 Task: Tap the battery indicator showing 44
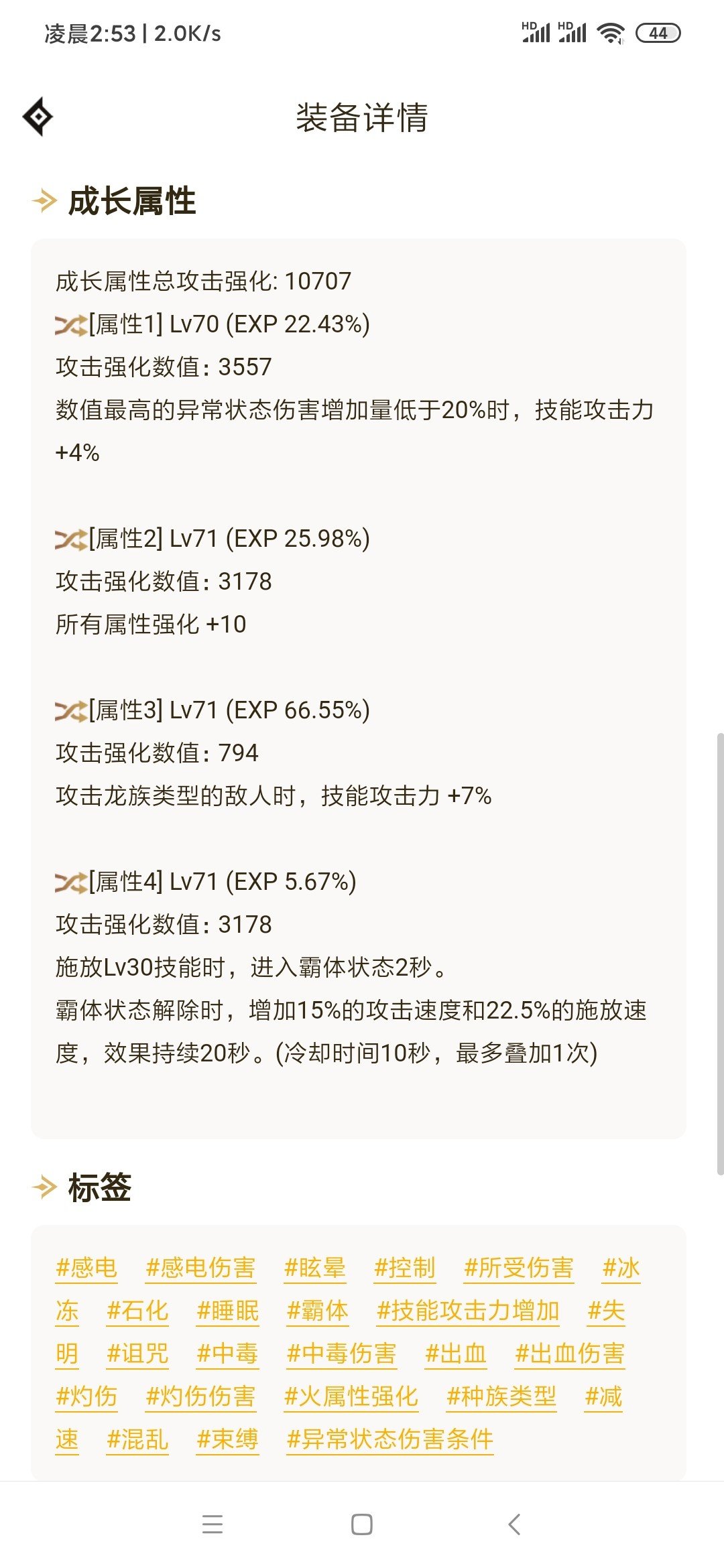pyautogui.click(x=658, y=33)
